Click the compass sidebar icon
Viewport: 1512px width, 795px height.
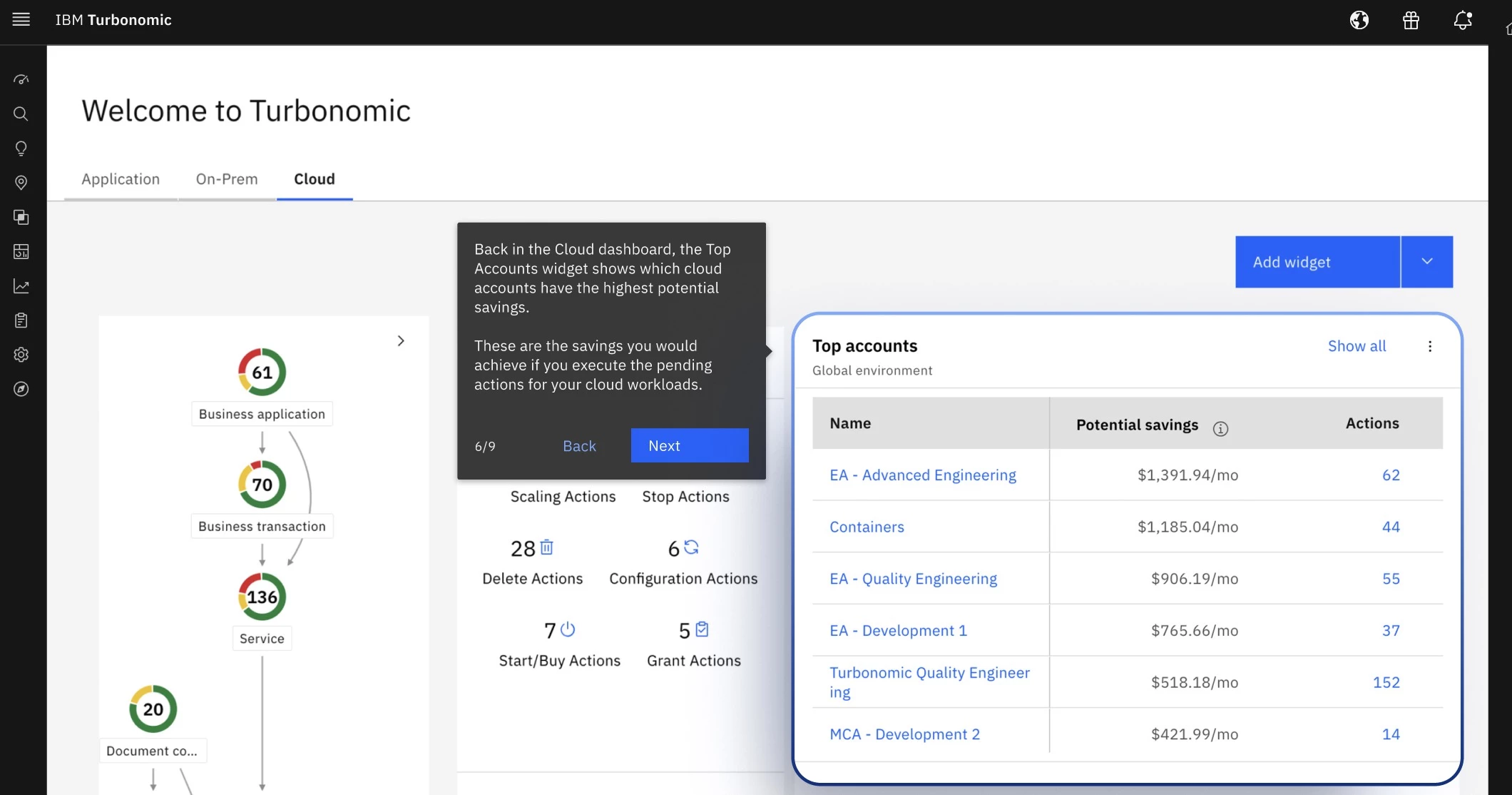coord(21,389)
